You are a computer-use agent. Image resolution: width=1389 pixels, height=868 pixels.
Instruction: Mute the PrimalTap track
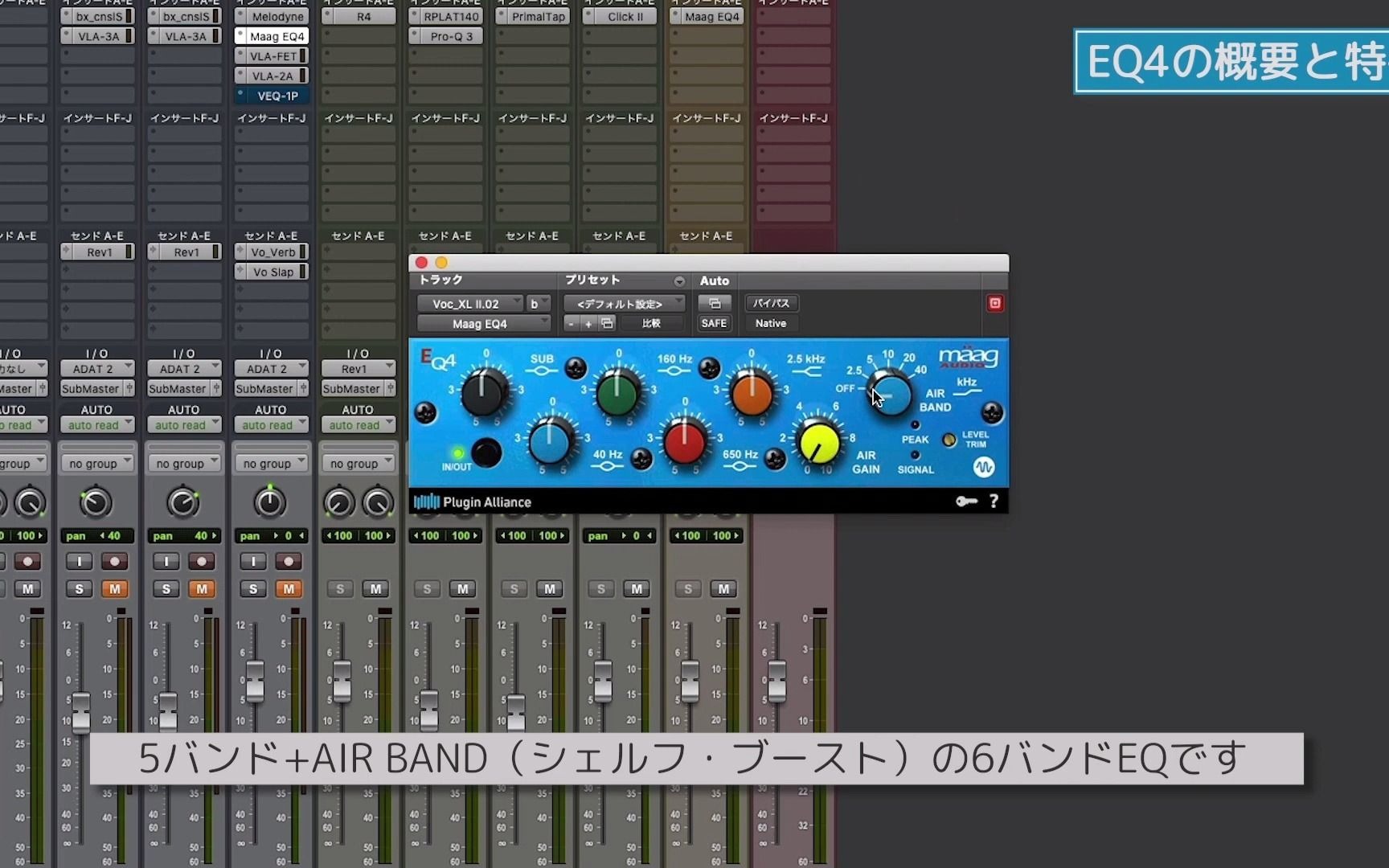(x=549, y=589)
